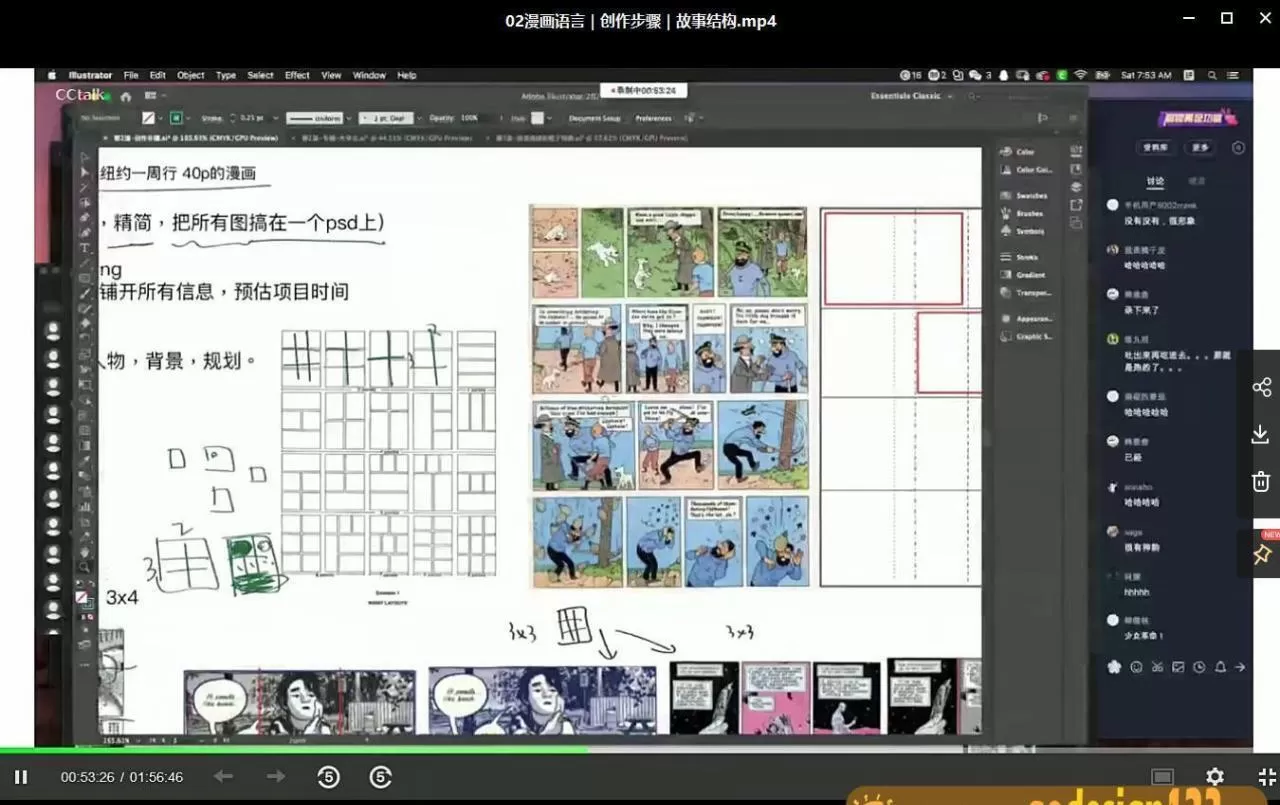Click the Document Setup button
Viewport: 1280px width, 805px height.
click(x=595, y=117)
